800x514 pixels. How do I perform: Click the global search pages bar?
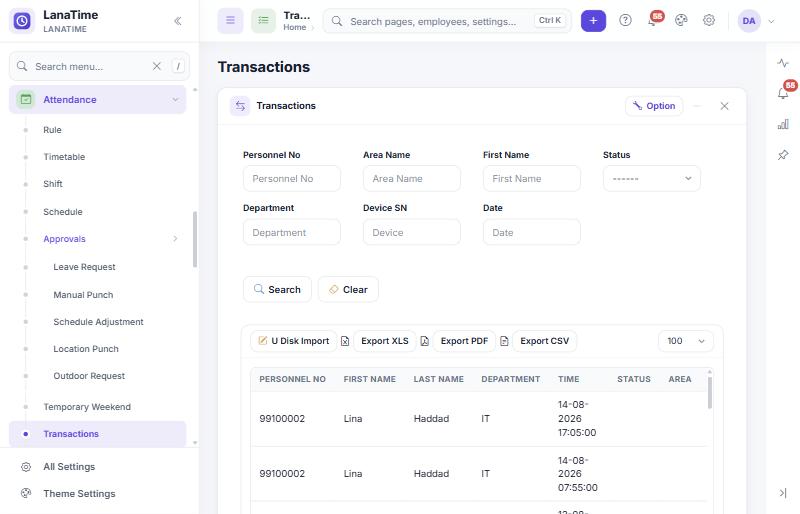coord(447,21)
